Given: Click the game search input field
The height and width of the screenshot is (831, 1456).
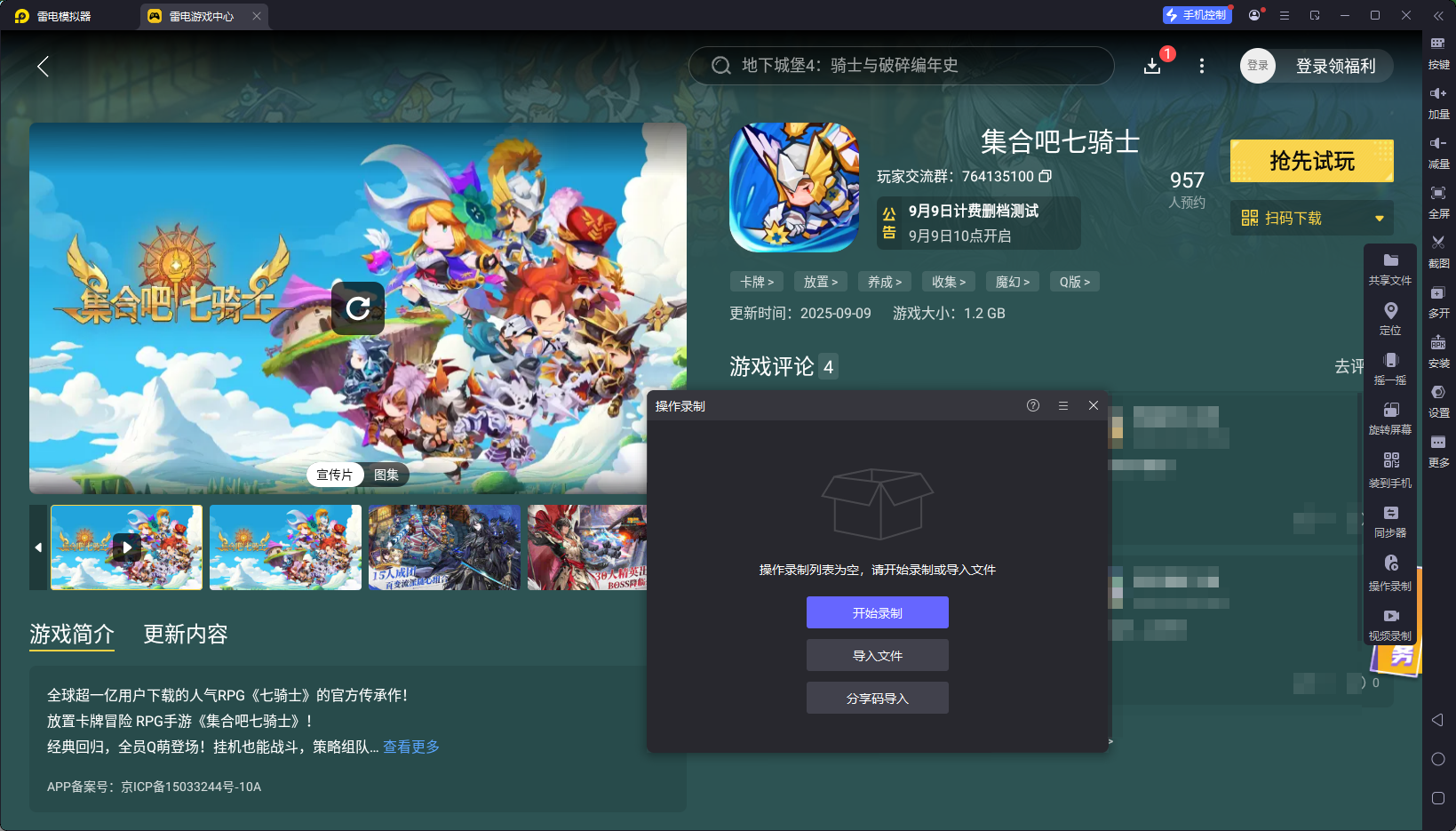Looking at the screenshot, I should pos(902,66).
